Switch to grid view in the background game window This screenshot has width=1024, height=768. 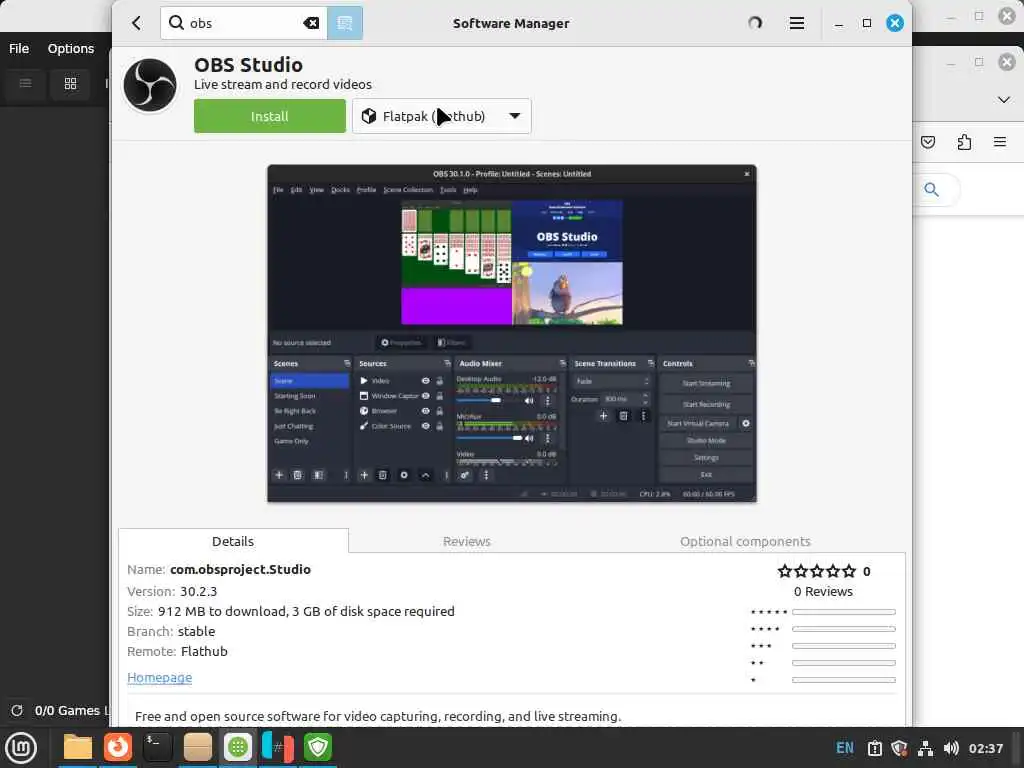click(x=71, y=83)
